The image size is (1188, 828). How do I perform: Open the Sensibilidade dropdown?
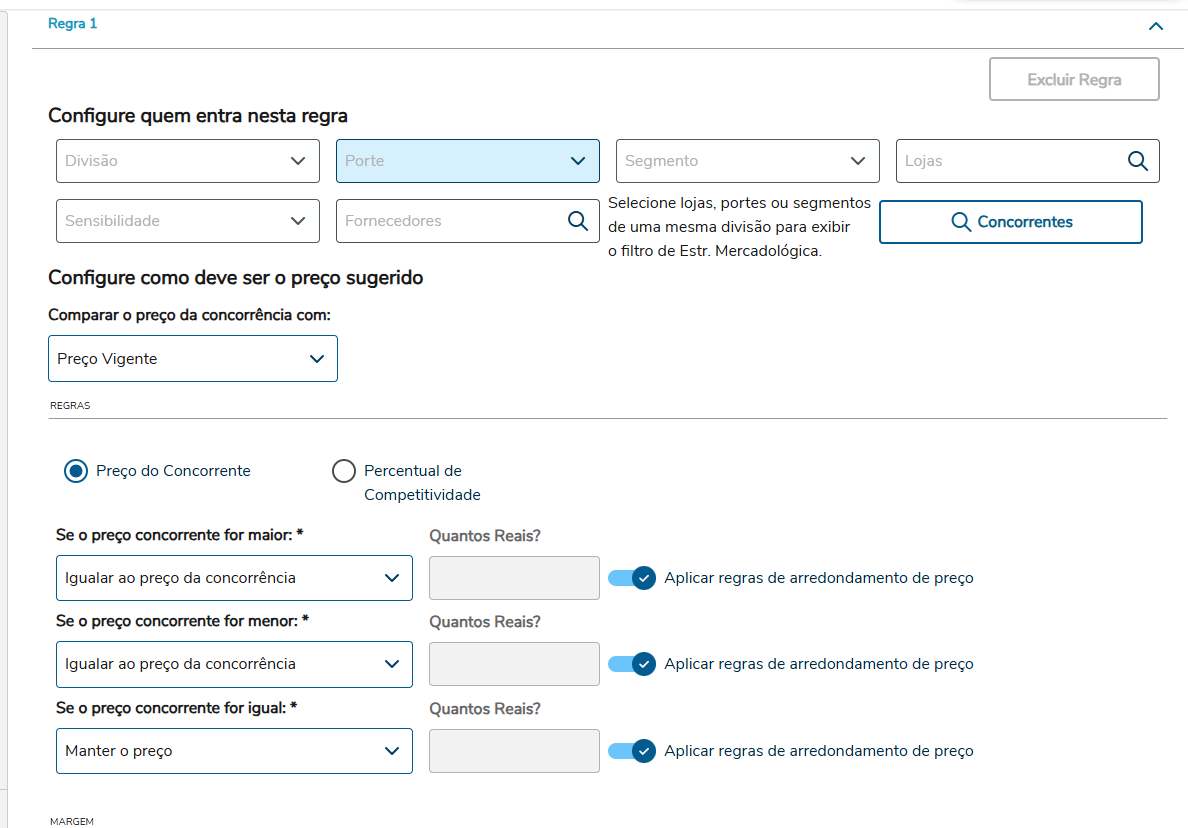point(188,221)
